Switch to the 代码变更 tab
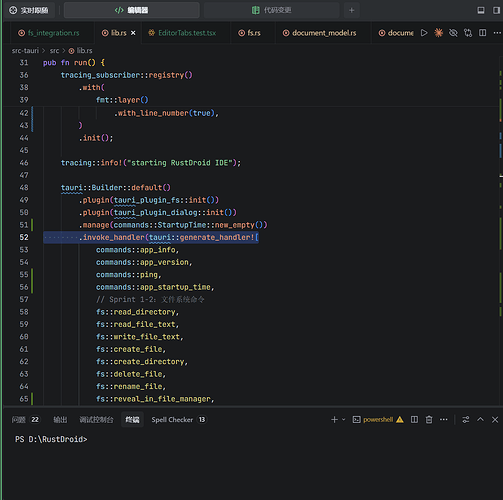The height and width of the screenshot is (500, 503). [271, 10]
